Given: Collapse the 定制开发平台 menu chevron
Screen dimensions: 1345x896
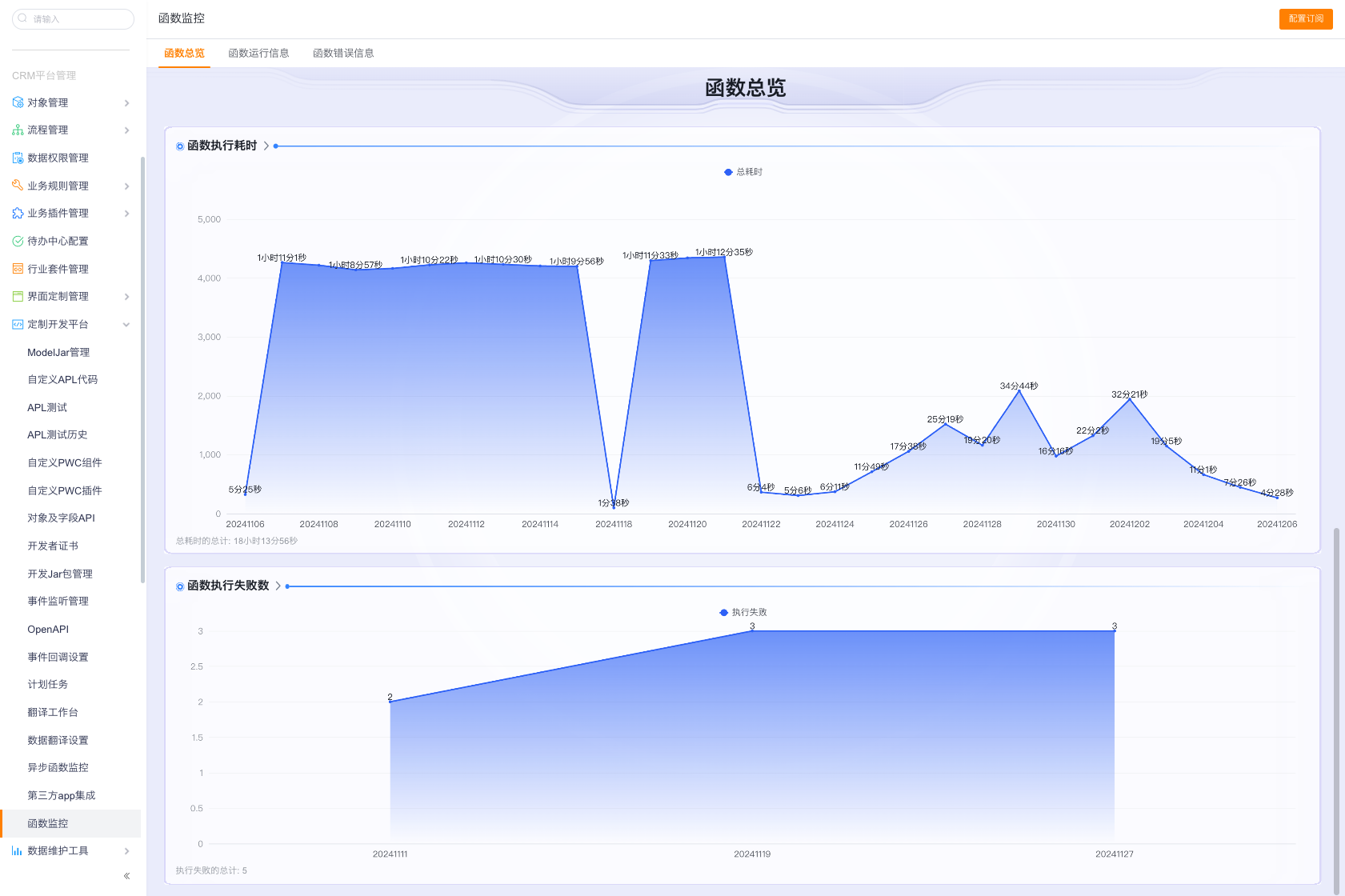Looking at the screenshot, I should [126, 325].
